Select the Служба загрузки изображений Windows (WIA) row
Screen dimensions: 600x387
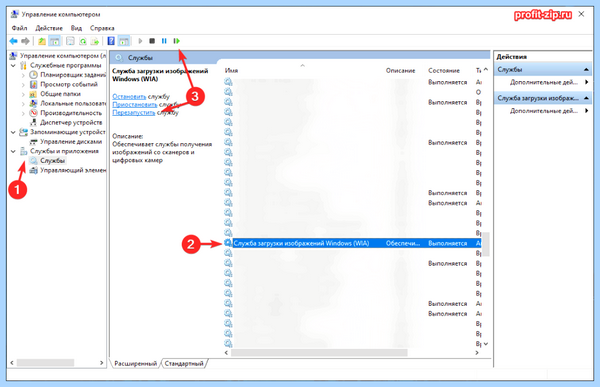[352, 243]
